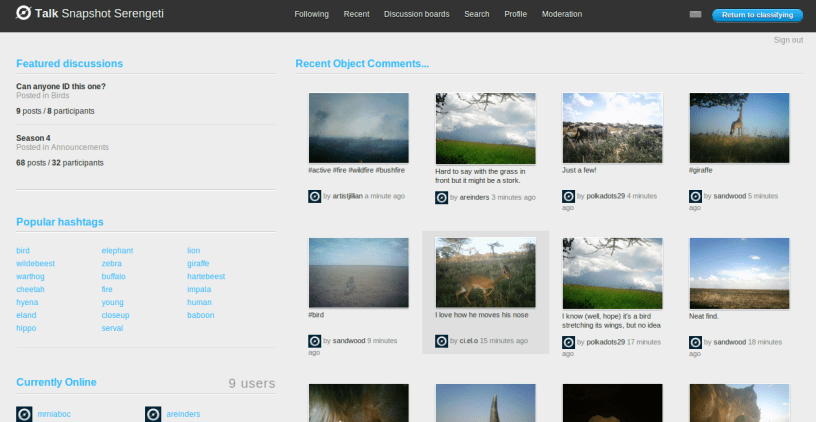Click mmiaboc's avatar in Currently Online
The height and width of the screenshot is (422, 816).
(x=25, y=413)
